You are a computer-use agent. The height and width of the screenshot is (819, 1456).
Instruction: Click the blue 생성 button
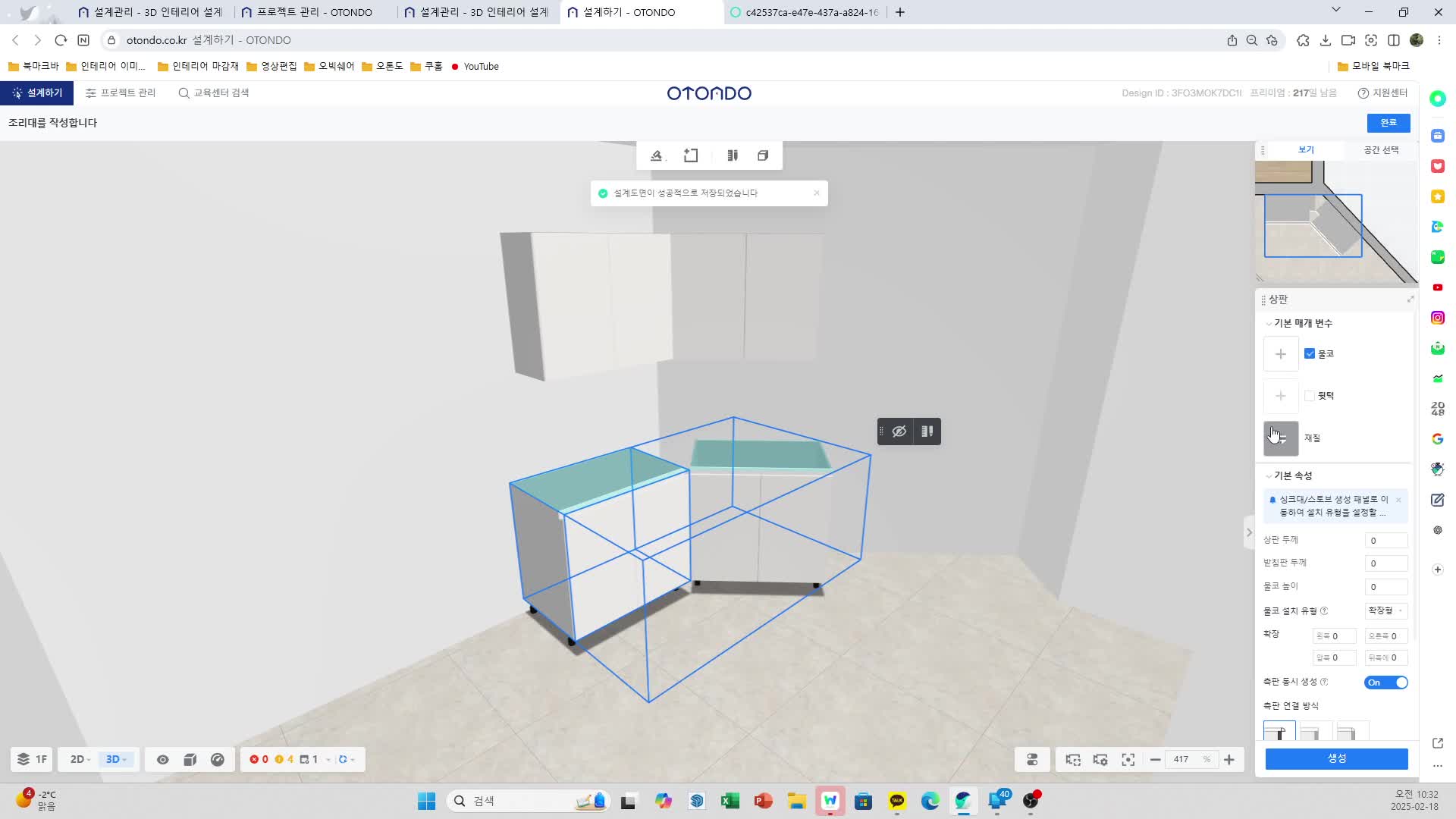(x=1336, y=758)
